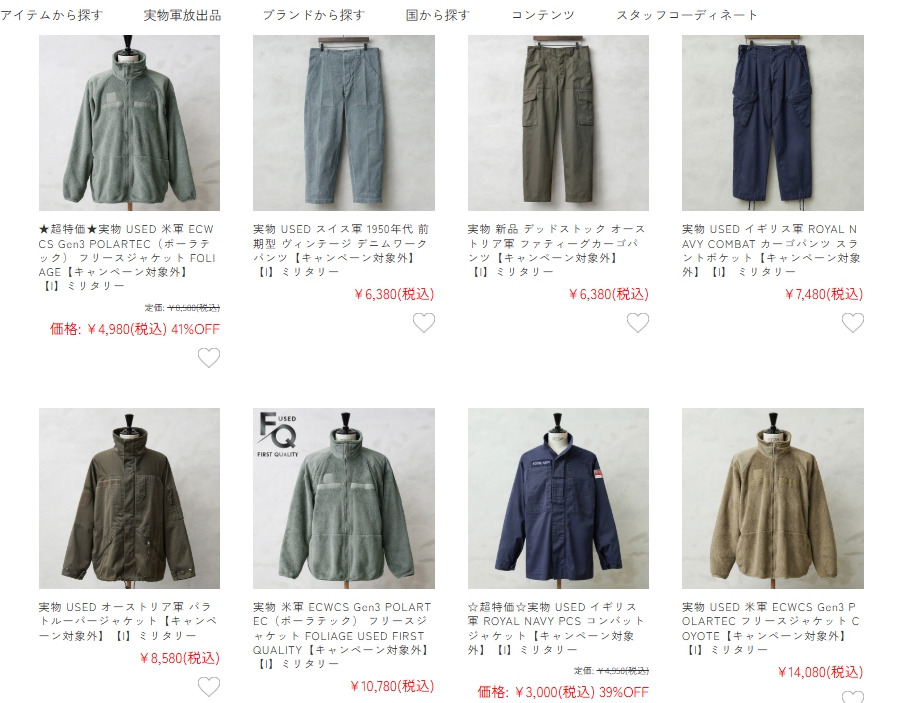The image size is (906, 703).
Task: Click heart icon under Swiss denim work pants
Action: 424,323
